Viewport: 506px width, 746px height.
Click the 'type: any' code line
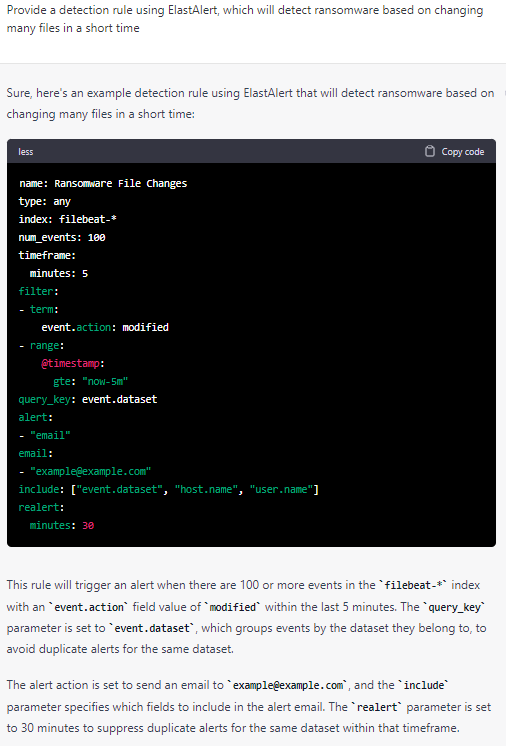[x=45, y=201]
